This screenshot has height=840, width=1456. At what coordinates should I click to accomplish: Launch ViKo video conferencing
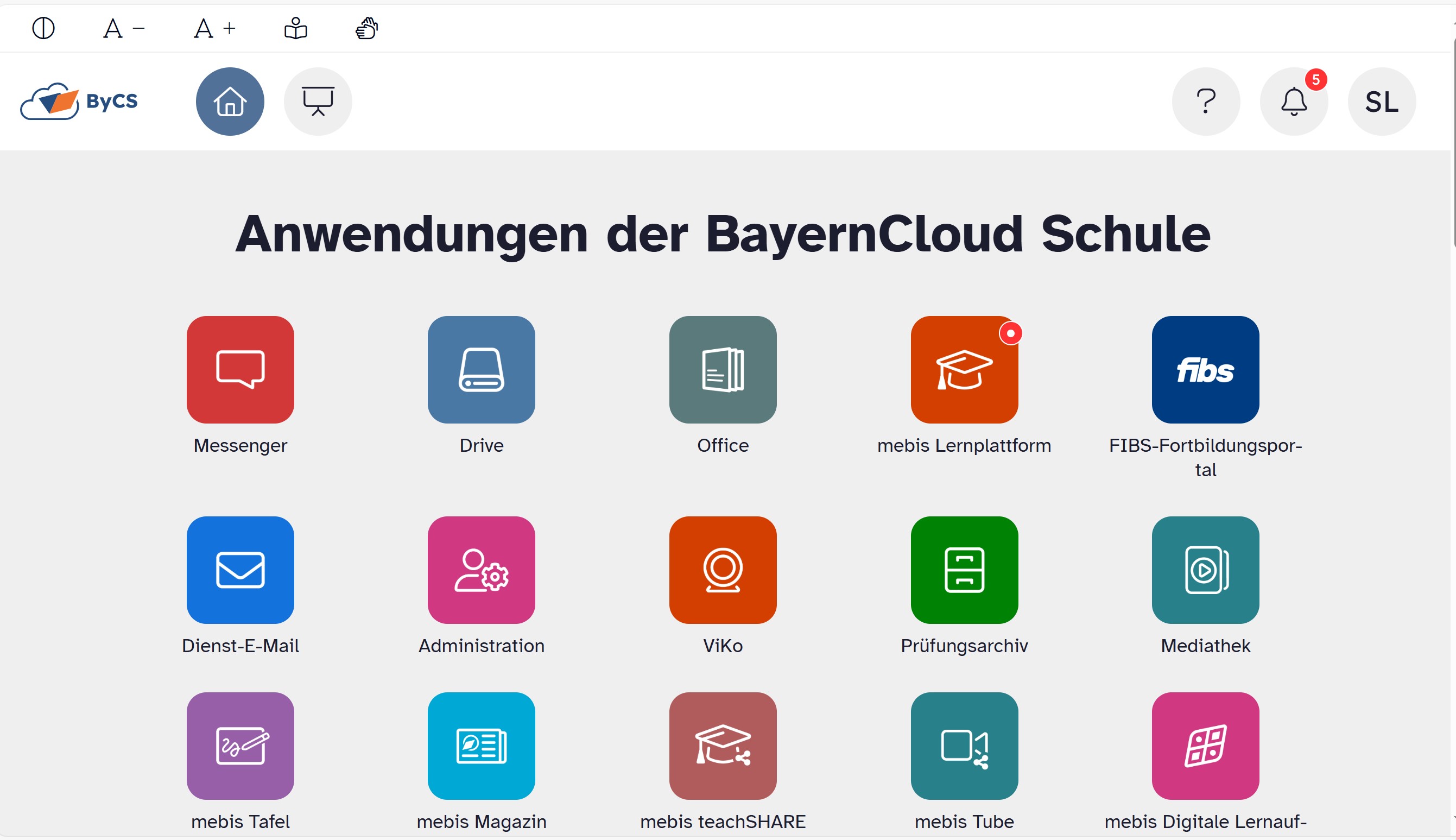[x=723, y=570]
